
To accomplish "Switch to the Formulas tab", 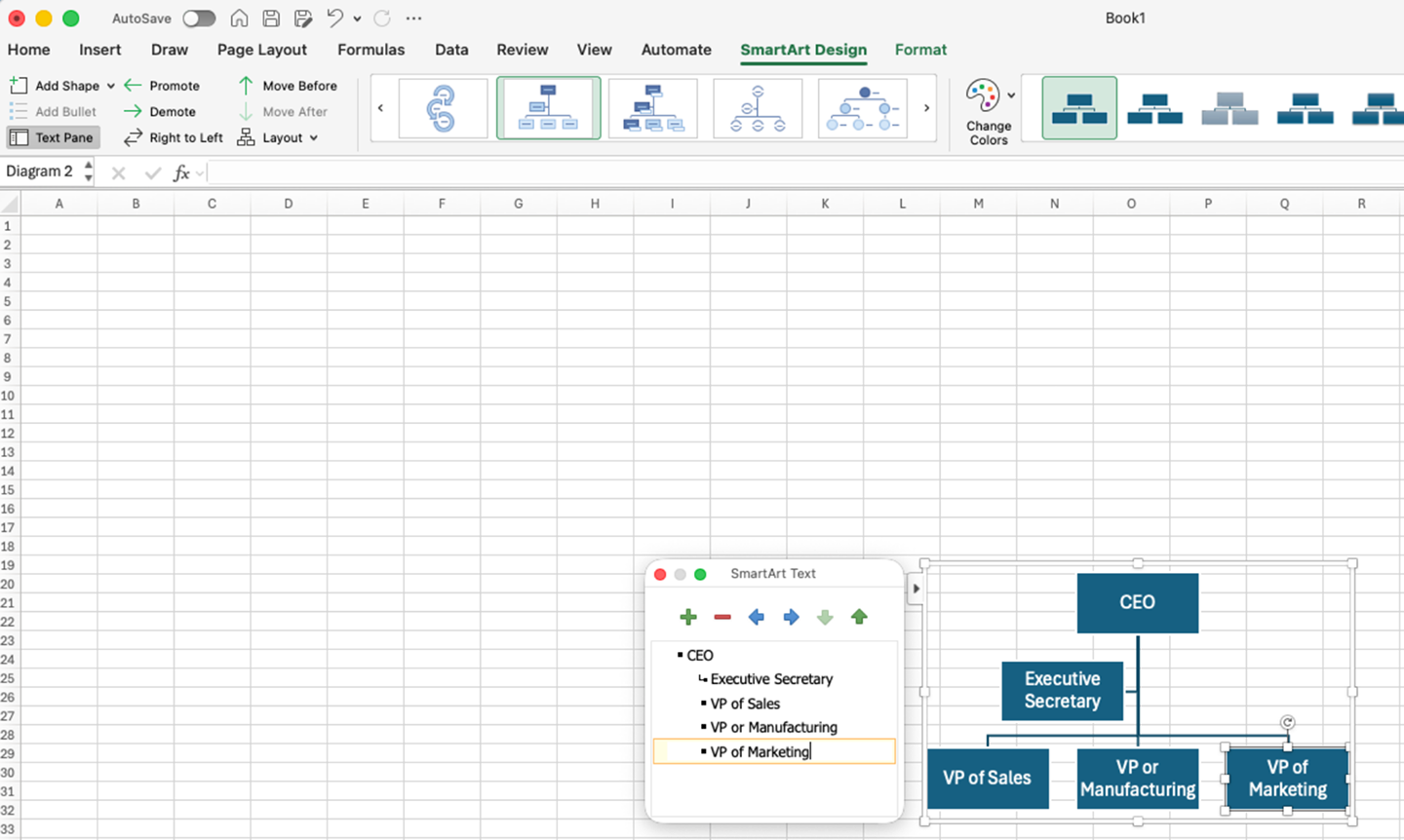I will click(371, 50).
